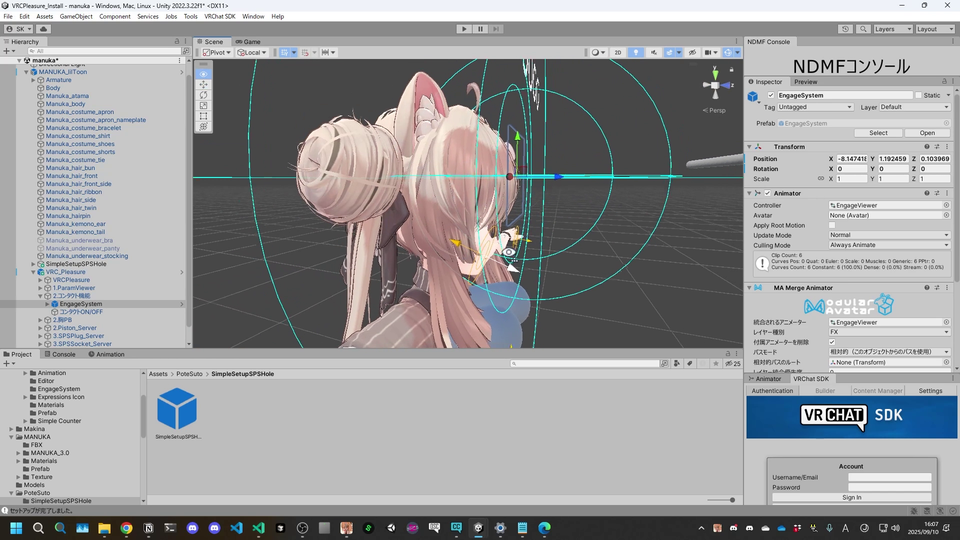This screenshot has height=540, width=960.
Task: Click the Play button
Action: coord(464,29)
